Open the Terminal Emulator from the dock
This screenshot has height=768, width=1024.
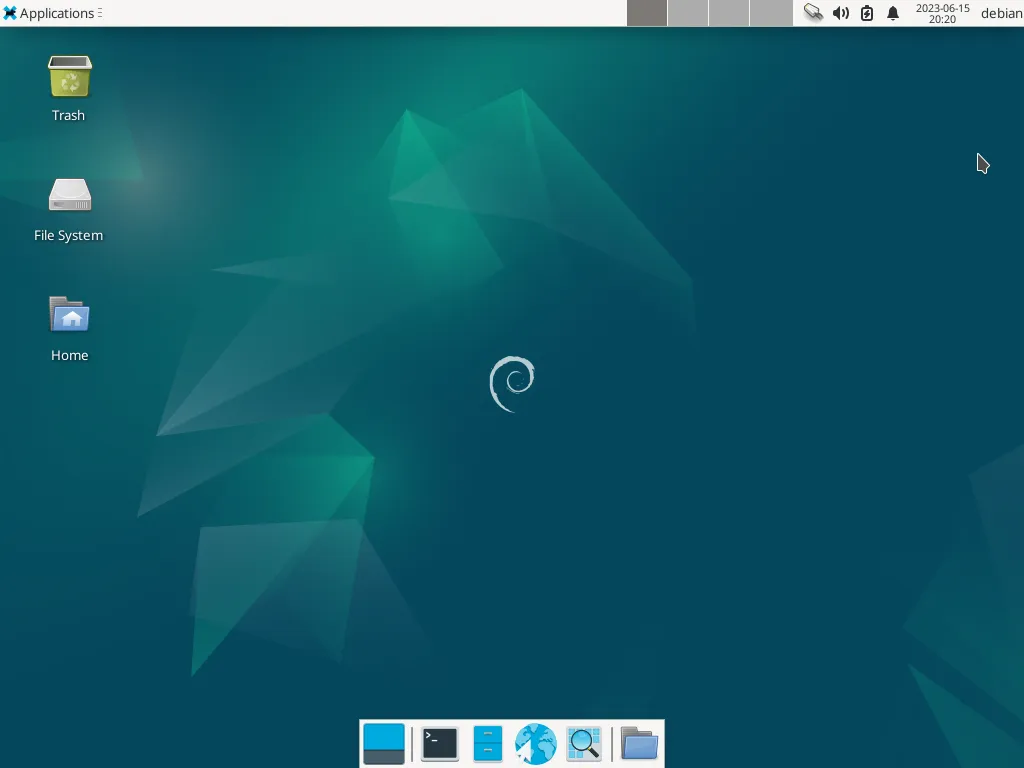pyautogui.click(x=440, y=744)
